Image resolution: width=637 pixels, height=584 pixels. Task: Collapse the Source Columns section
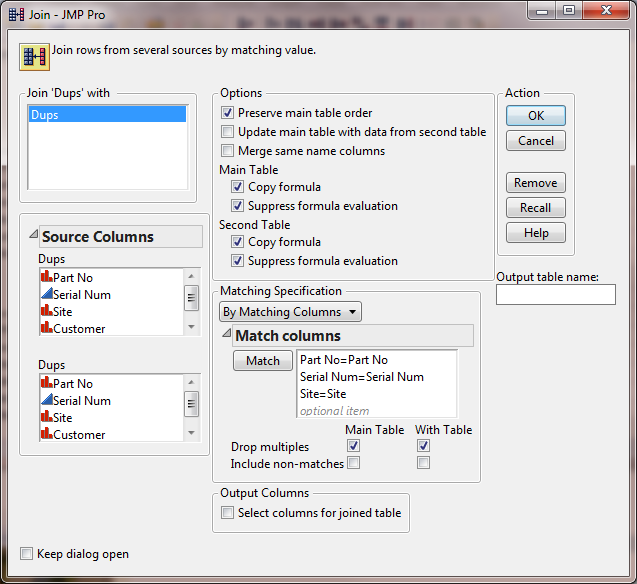pyautogui.click(x=34, y=234)
